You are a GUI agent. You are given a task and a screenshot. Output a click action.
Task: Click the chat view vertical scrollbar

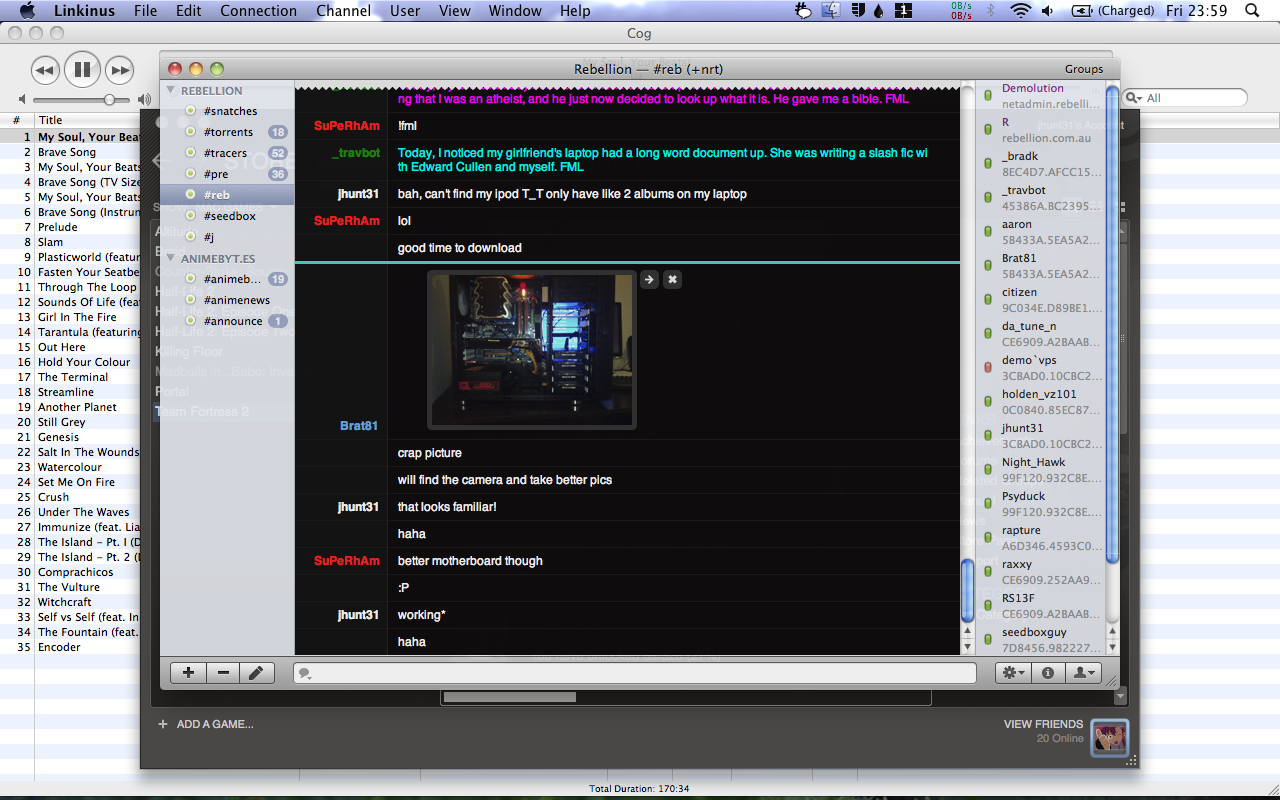pyautogui.click(x=967, y=590)
